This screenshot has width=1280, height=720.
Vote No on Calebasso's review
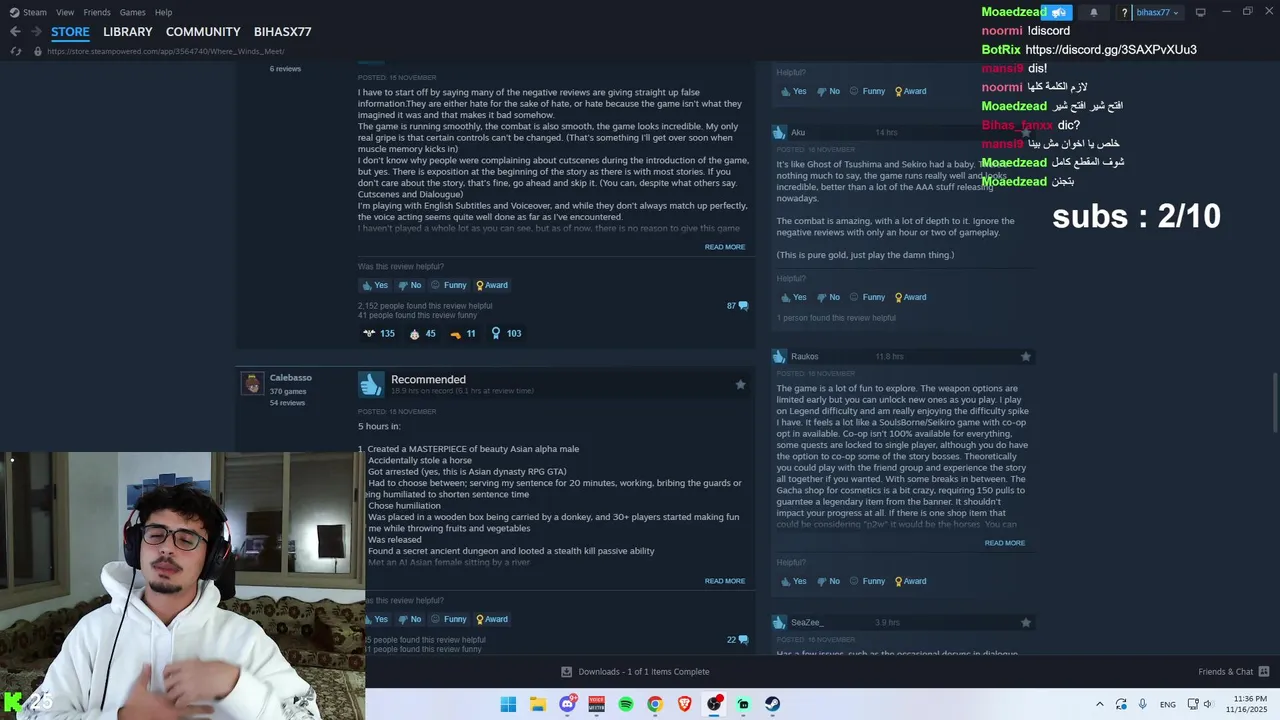coord(410,619)
